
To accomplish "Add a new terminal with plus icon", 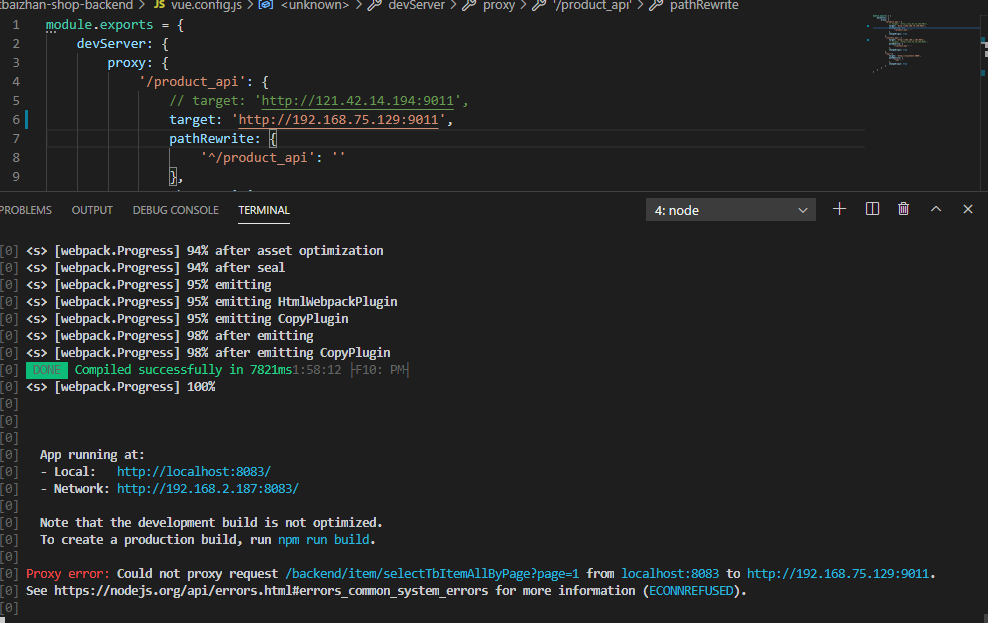I will coord(839,209).
